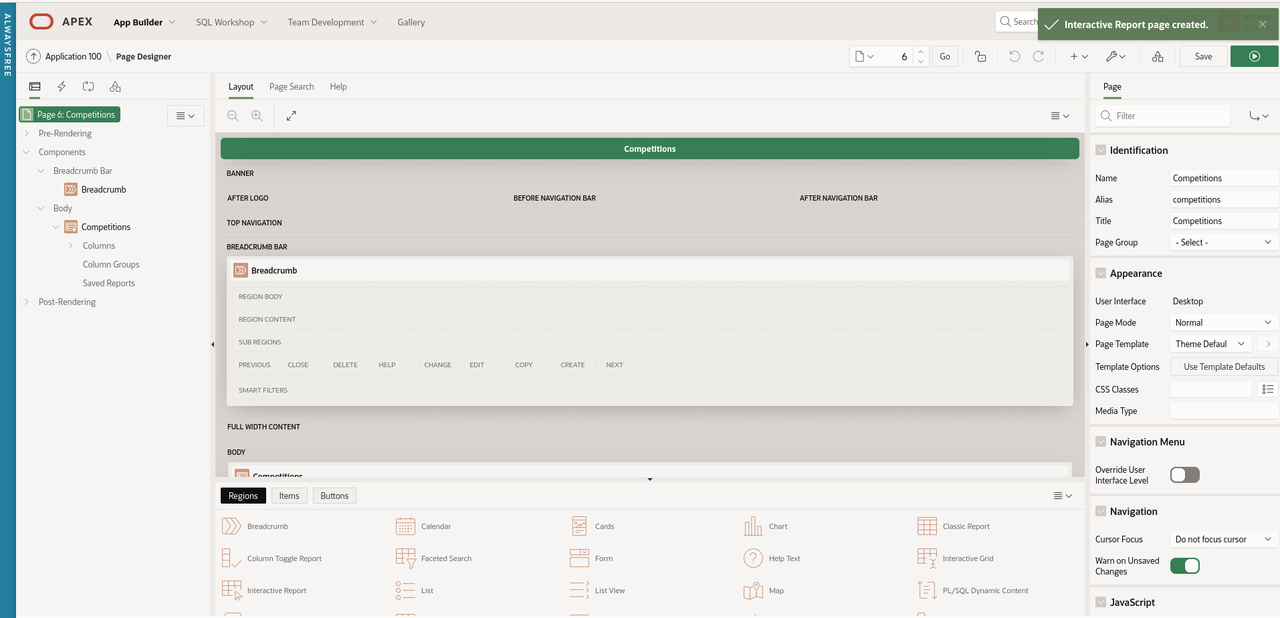Click Use Template Defaults button
The width and height of the screenshot is (1280, 618).
1223,367
